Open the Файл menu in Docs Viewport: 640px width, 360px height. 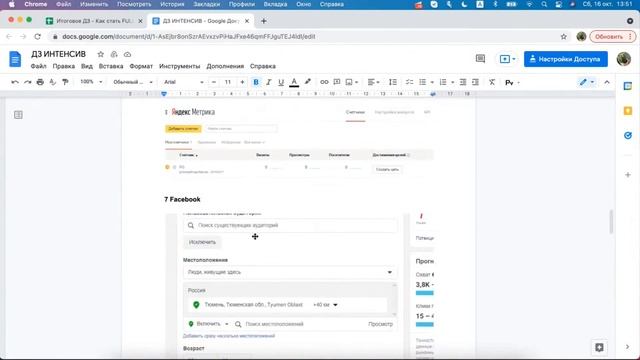38,66
